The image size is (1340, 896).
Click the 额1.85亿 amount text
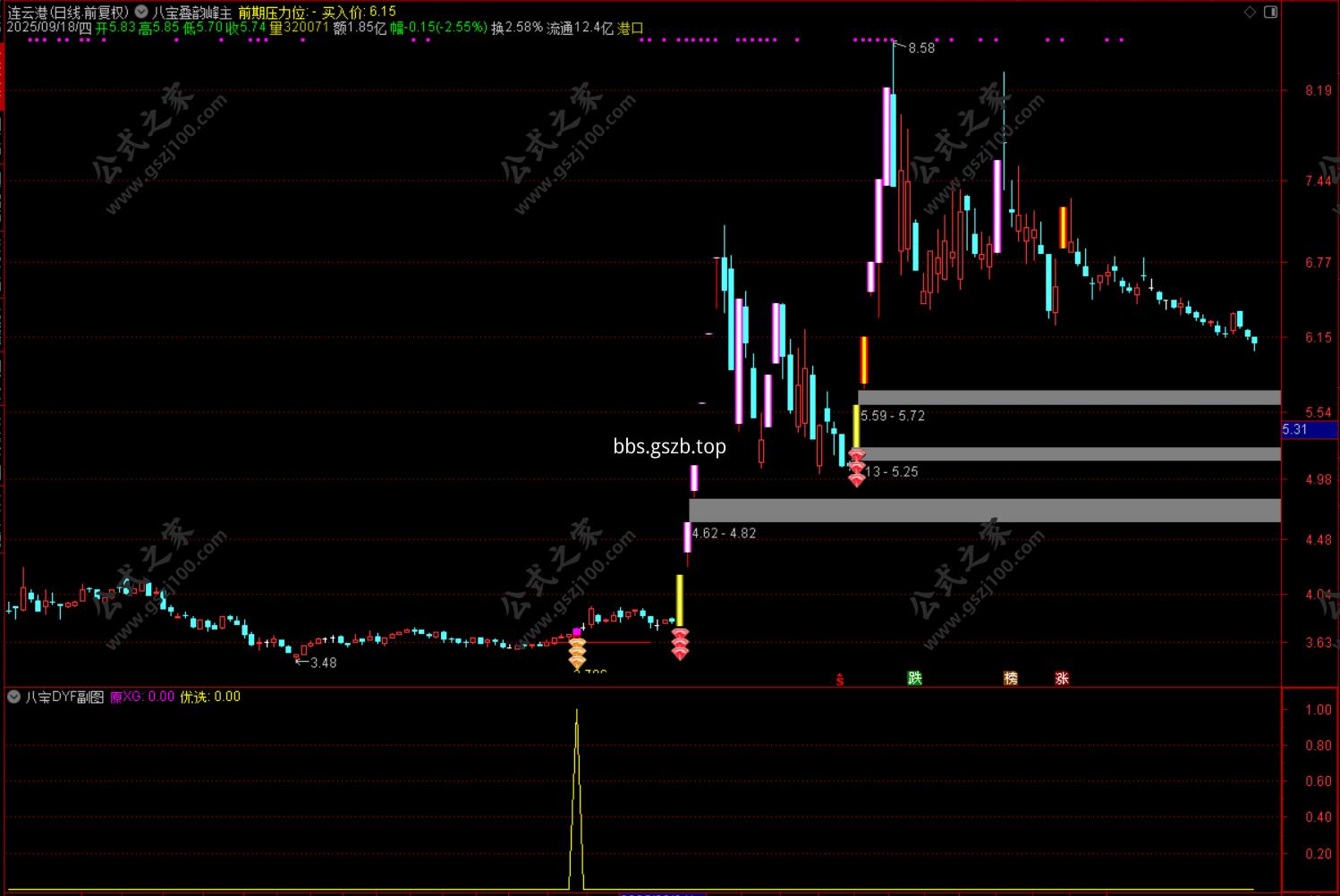(360, 28)
